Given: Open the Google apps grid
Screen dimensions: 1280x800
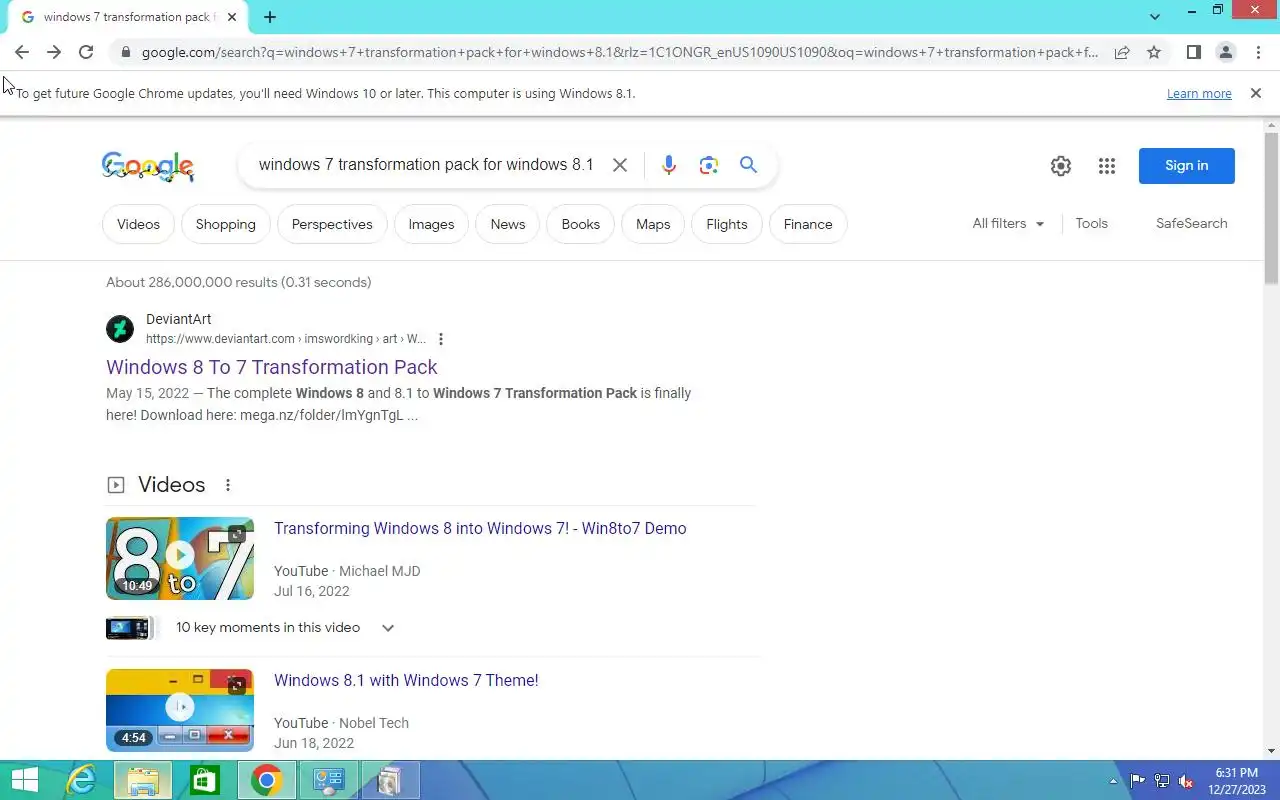Looking at the screenshot, I should point(1106,166).
